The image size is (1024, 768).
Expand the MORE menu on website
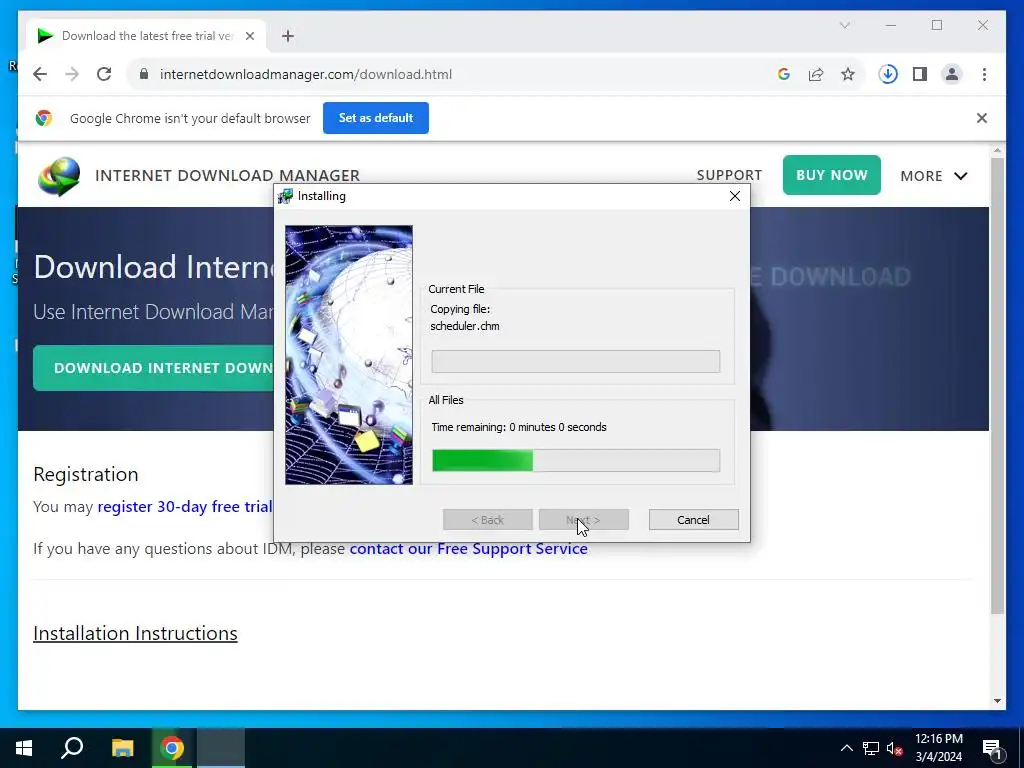coord(934,176)
